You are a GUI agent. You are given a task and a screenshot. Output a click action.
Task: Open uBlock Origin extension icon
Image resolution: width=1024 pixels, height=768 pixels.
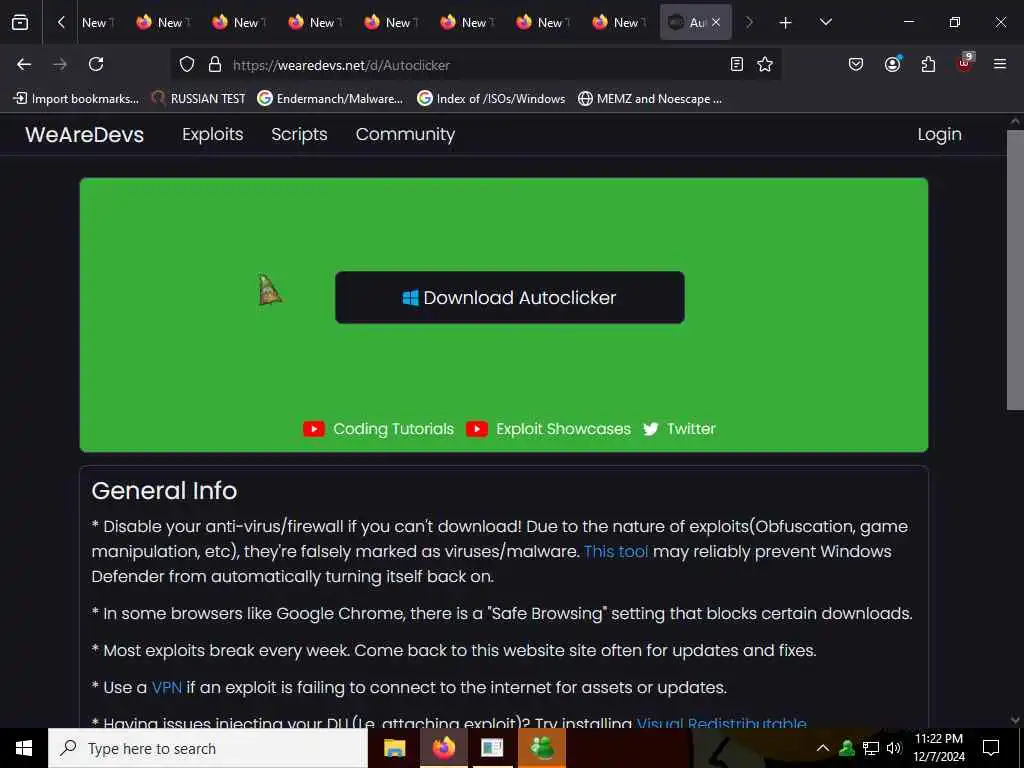(965, 63)
